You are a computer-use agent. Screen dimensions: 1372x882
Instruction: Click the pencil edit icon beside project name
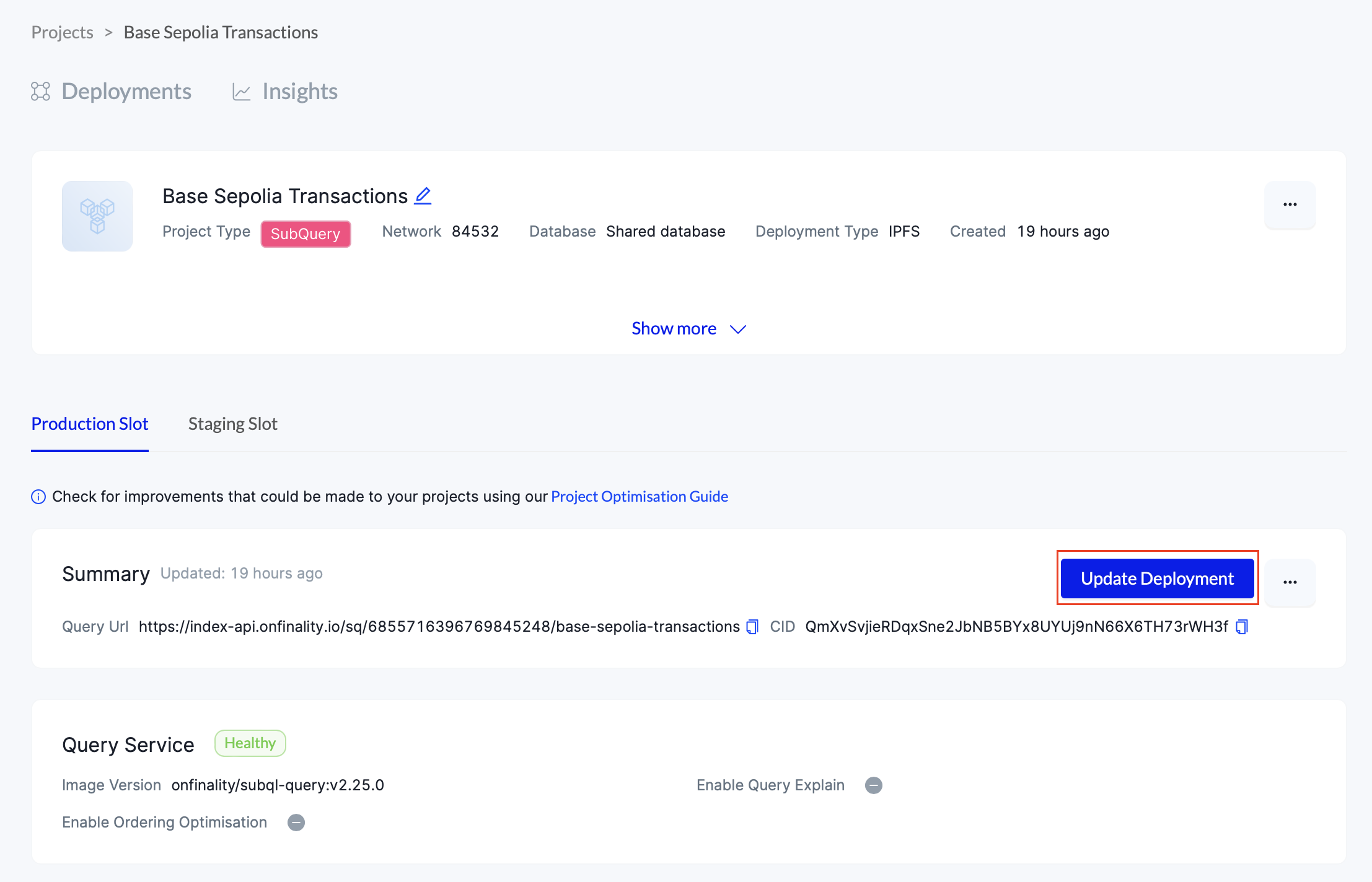point(423,196)
